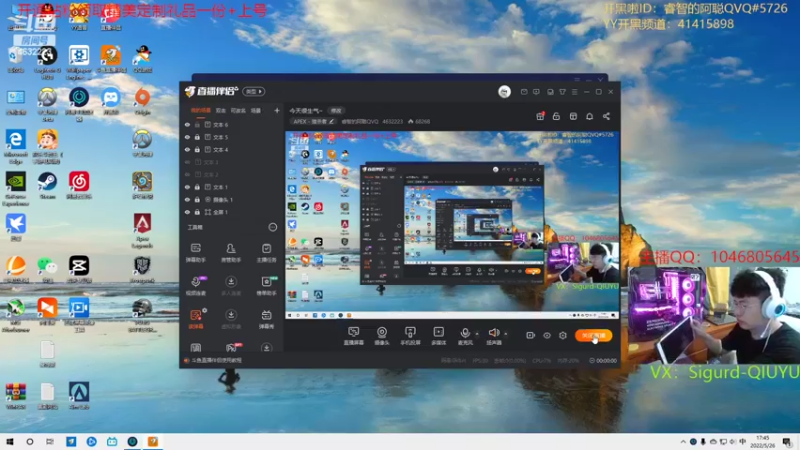Open Apex Legends desktop shortcut
Viewport: 800px width, 450px height.
(x=142, y=231)
